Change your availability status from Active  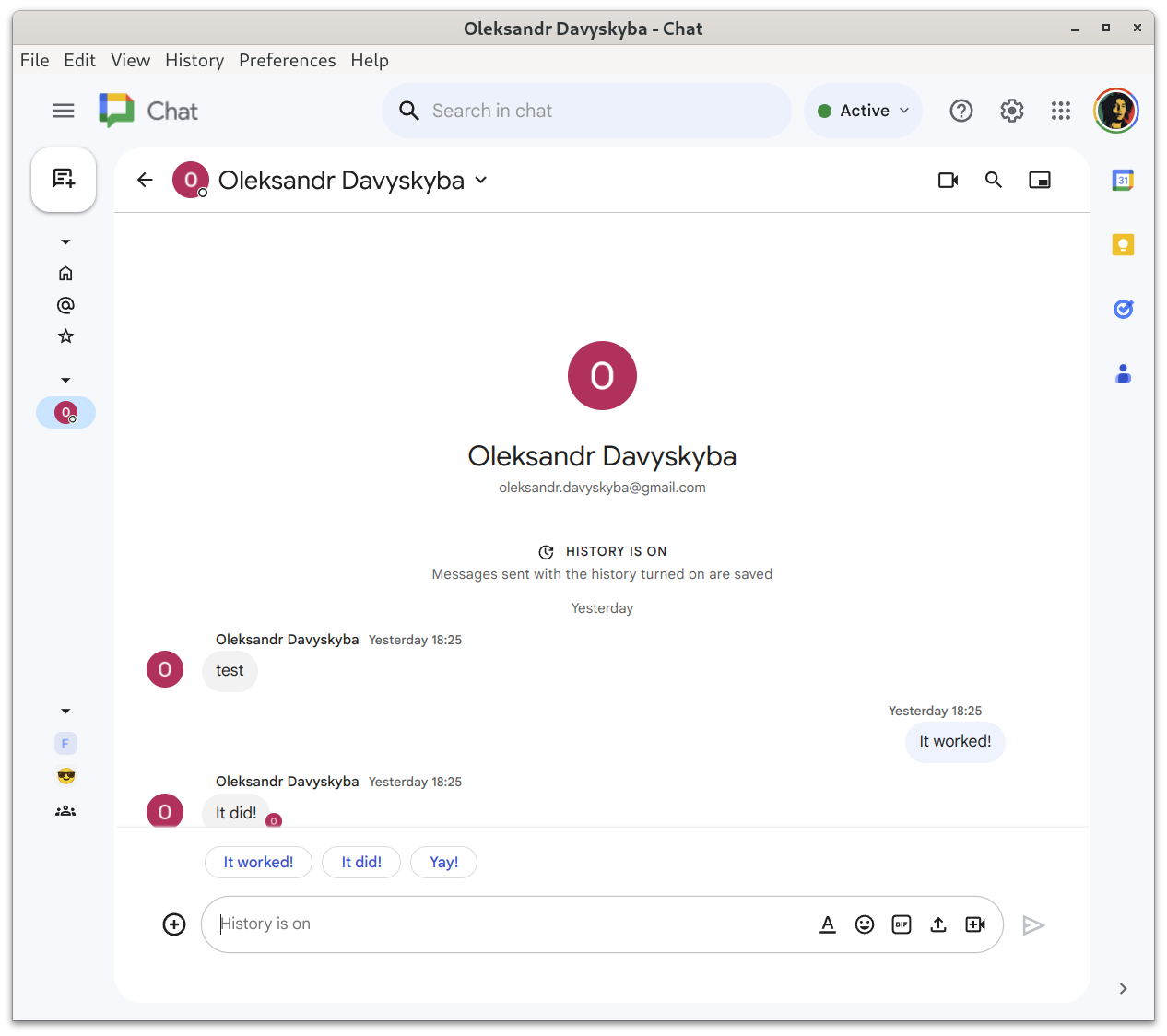tap(863, 110)
